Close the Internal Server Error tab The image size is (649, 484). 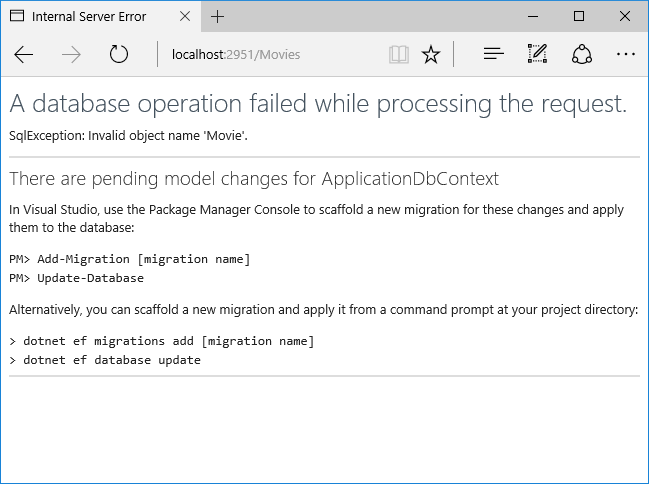tap(181, 17)
